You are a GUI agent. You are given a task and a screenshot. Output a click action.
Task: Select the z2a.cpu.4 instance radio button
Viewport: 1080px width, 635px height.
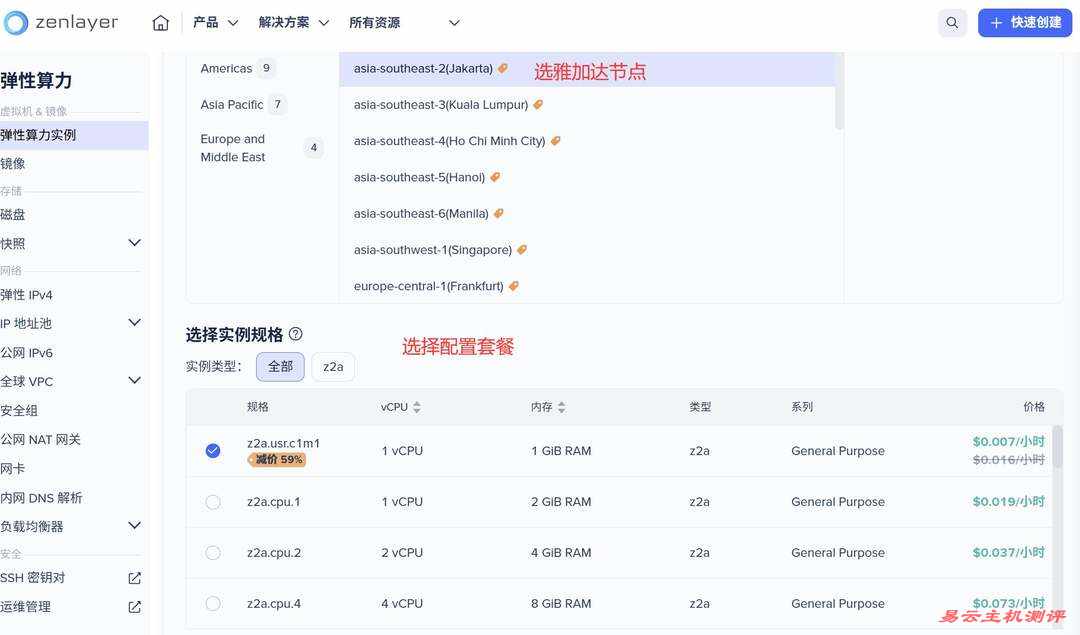(x=212, y=603)
